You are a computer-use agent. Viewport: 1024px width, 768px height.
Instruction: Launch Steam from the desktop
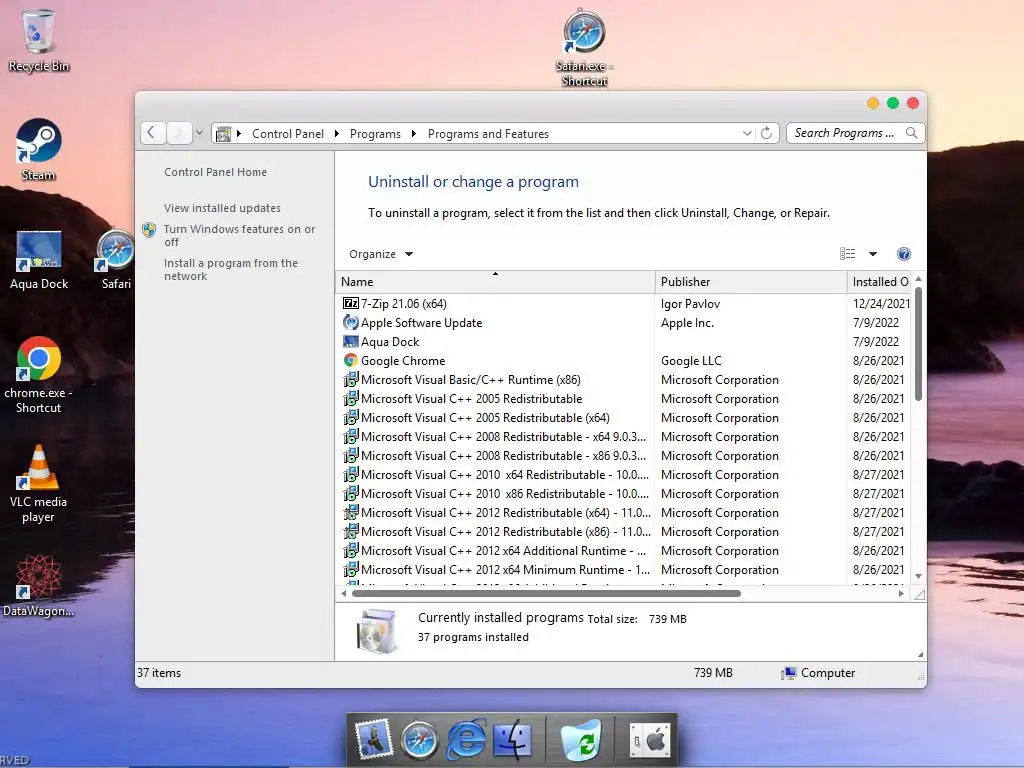point(39,150)
